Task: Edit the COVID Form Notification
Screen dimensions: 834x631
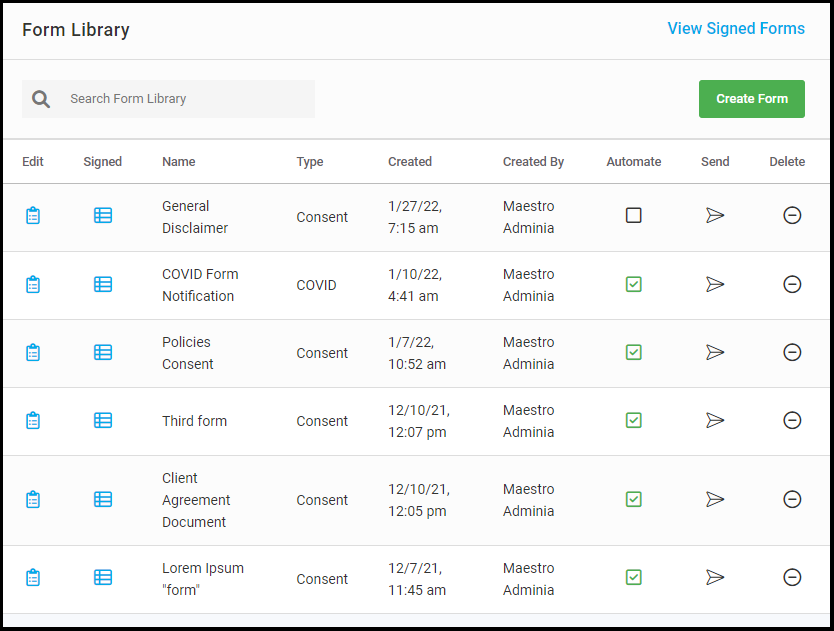Action: click(33, 284)
